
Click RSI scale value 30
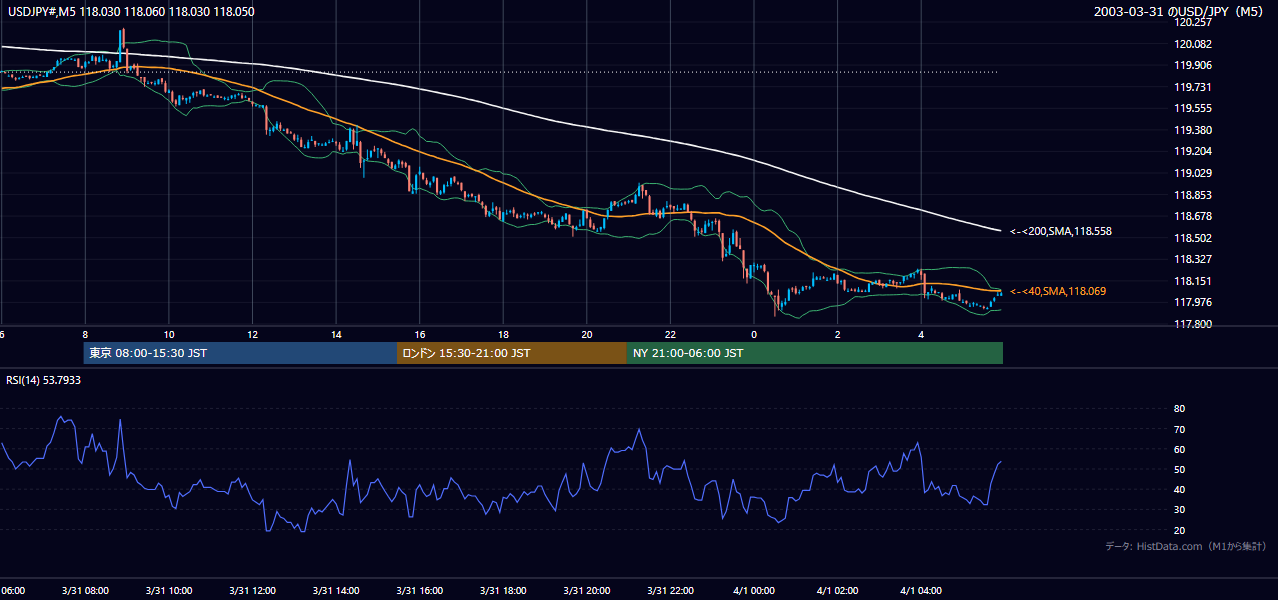tap(1179, 510)
